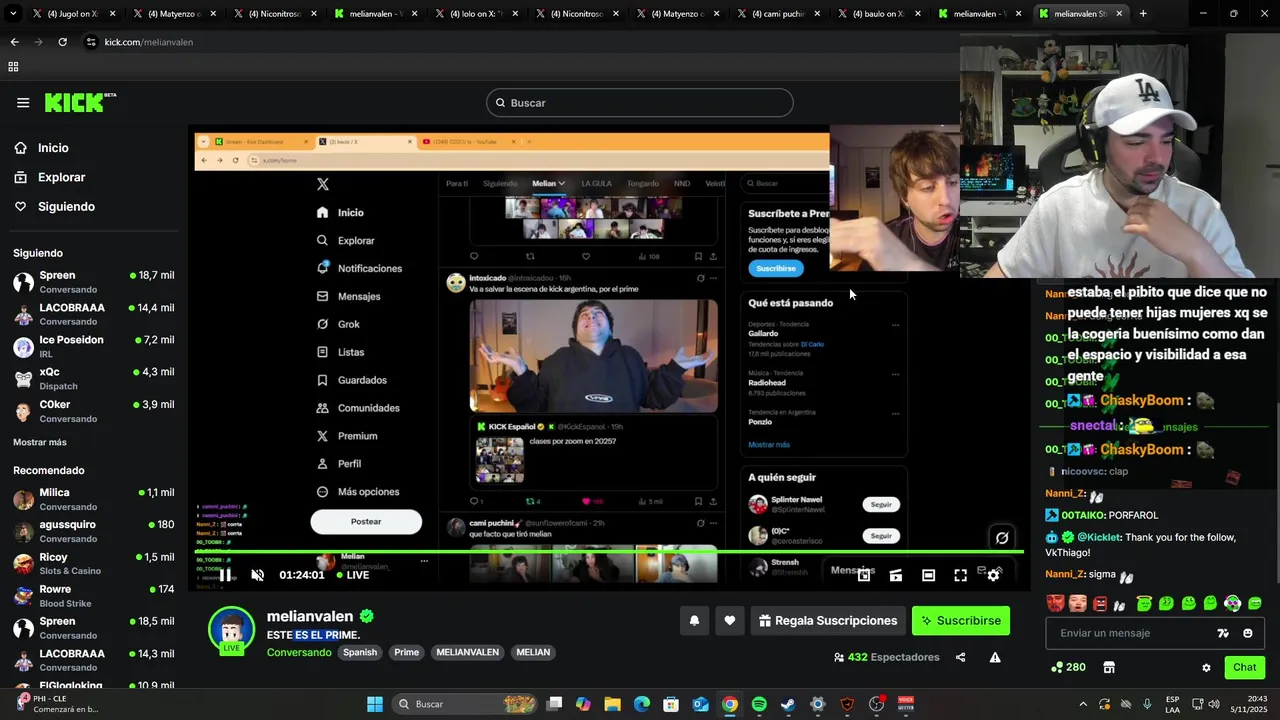Open channel points showing 280
1280x720 pixels.
click(x=1068, y=667)
